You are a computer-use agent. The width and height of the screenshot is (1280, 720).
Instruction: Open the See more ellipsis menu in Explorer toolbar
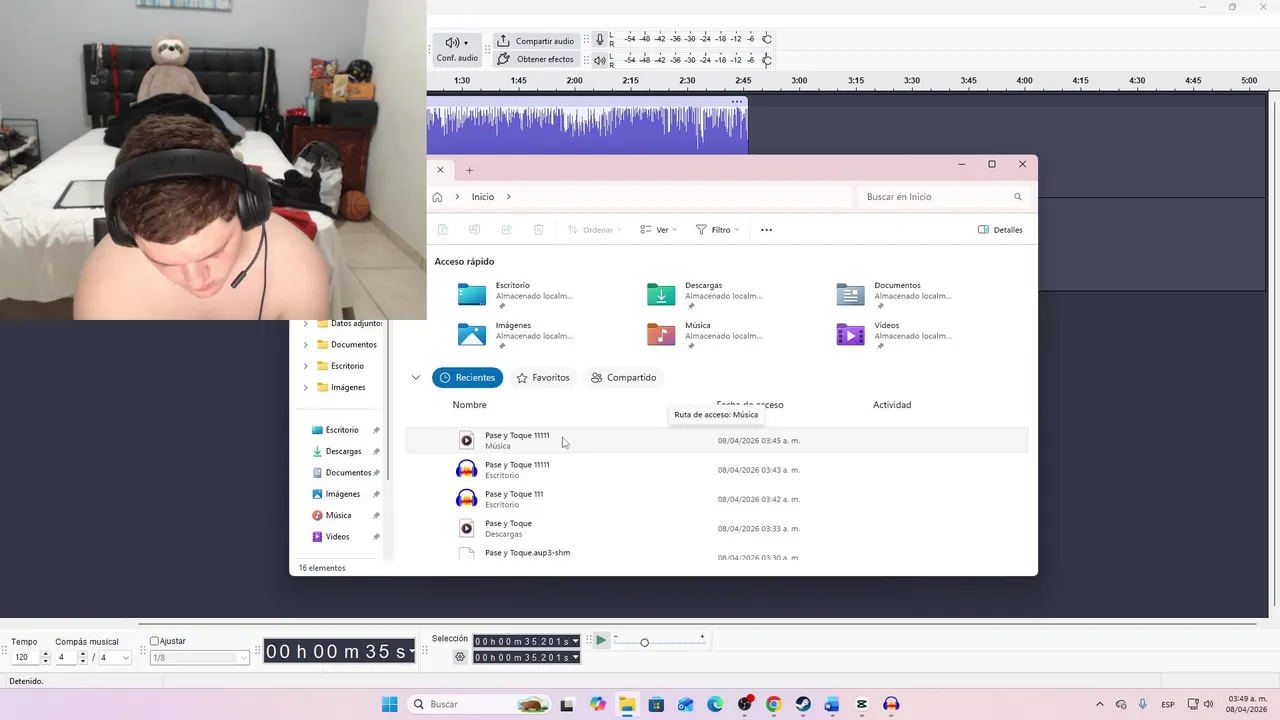[767, 230]
